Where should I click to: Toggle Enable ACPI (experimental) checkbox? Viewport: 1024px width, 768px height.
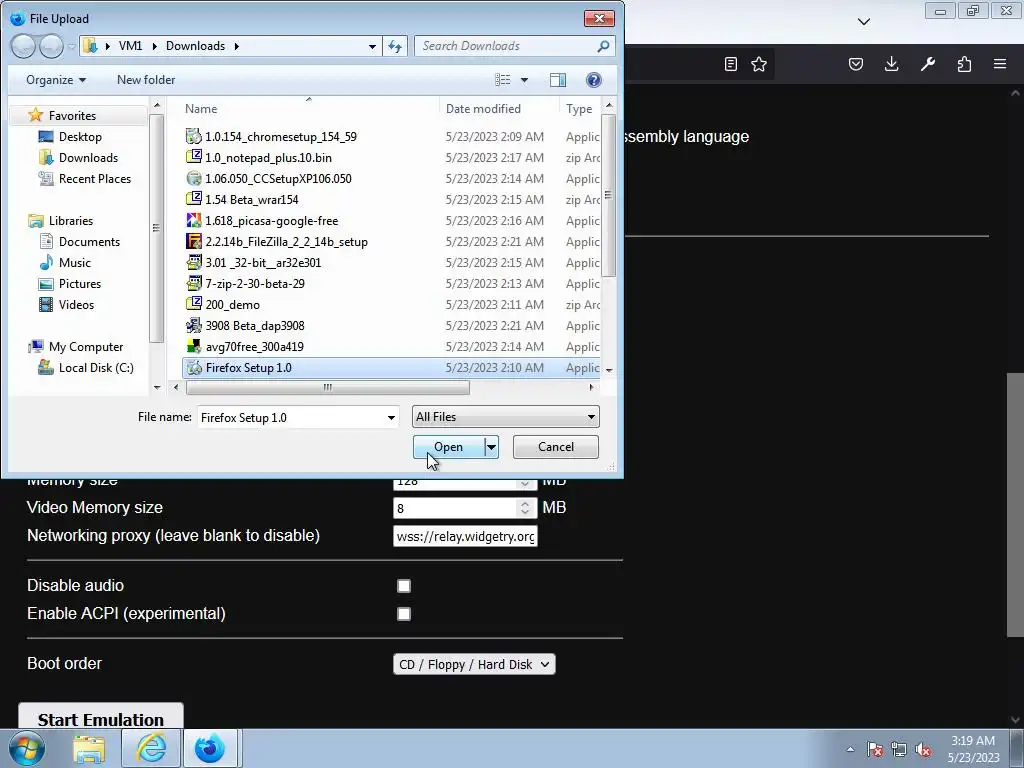tap(404, 614)
